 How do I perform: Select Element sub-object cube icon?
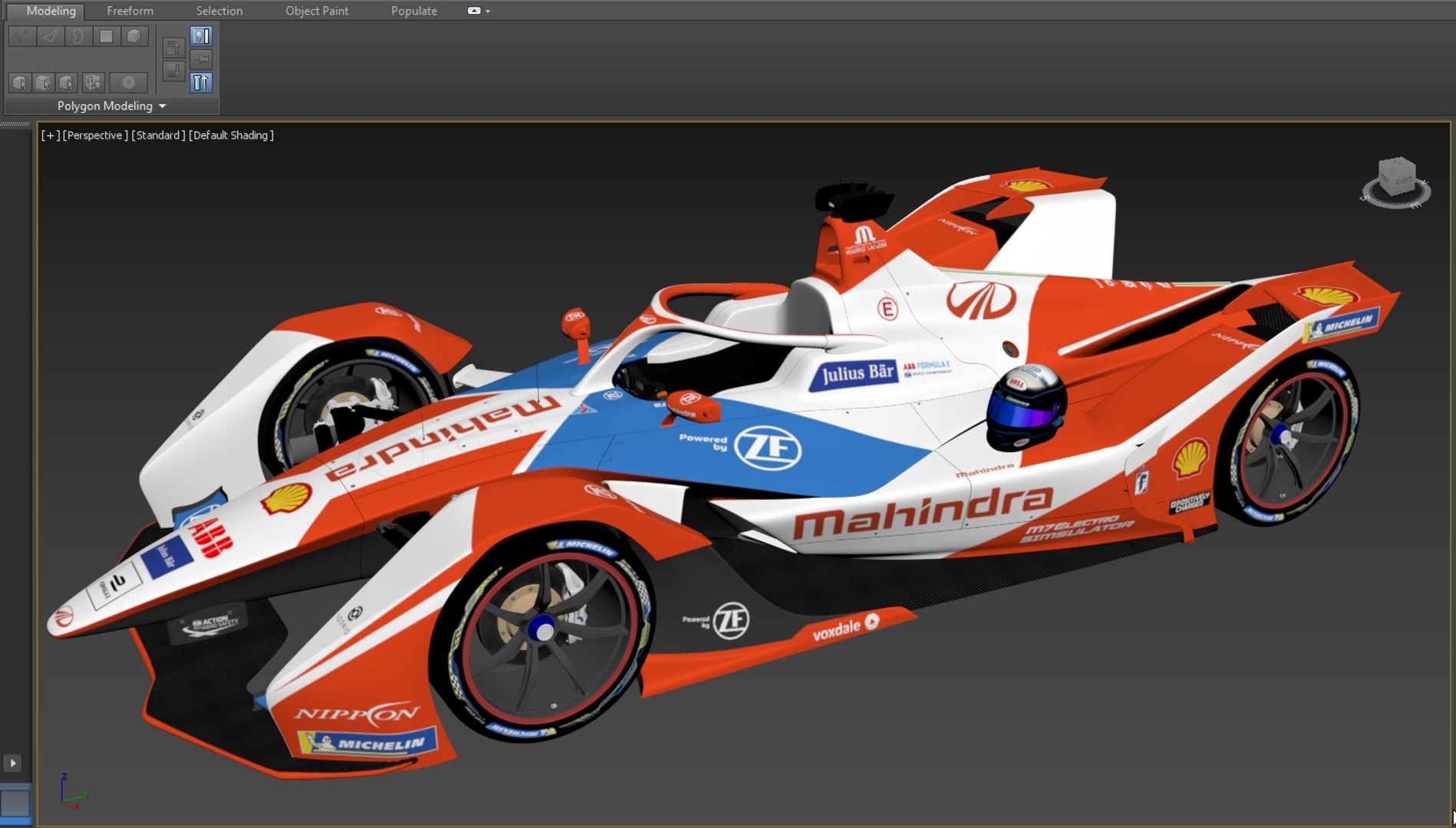pos(133,36)
